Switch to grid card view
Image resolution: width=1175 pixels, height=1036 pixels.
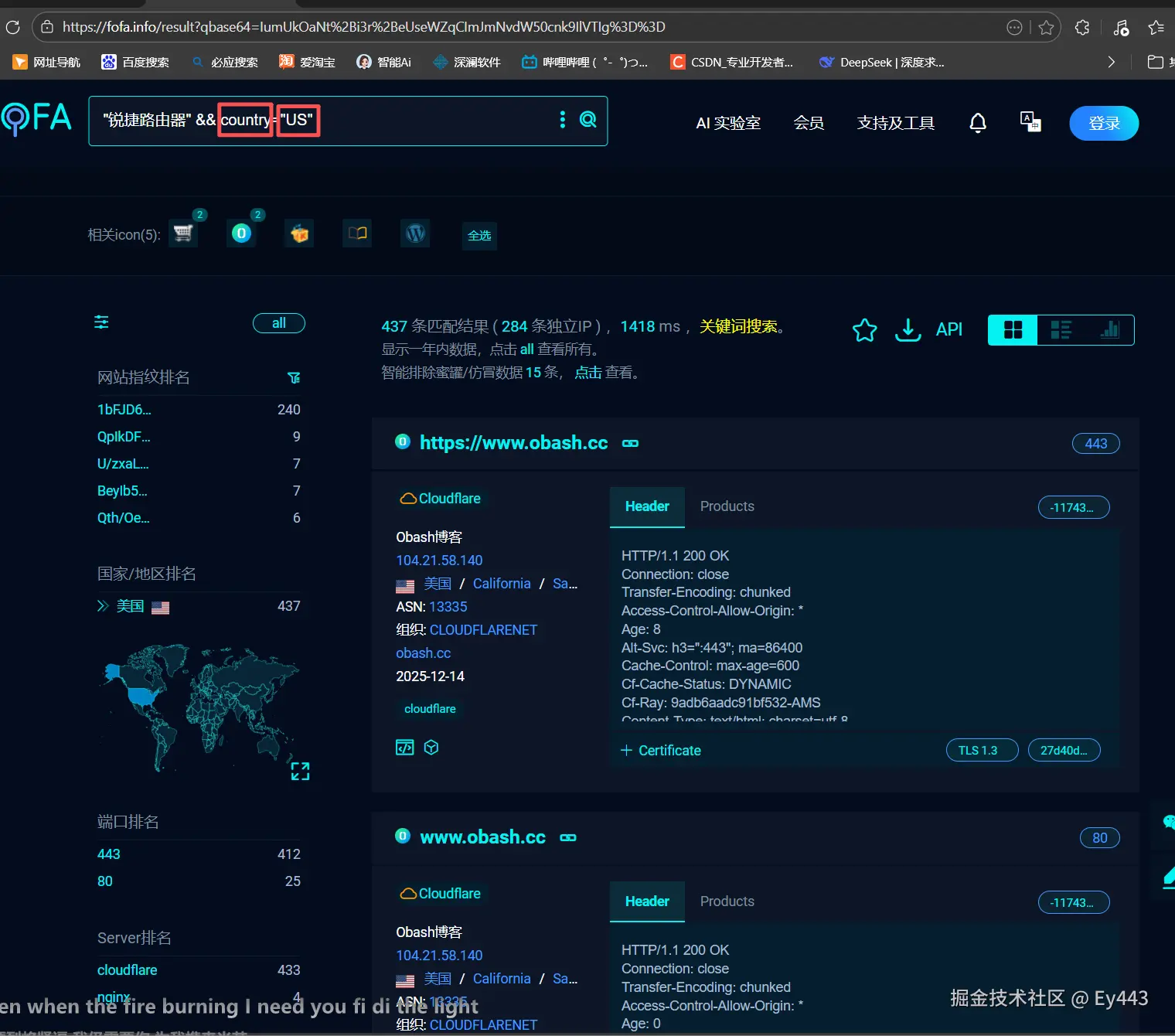[1013, 330]
